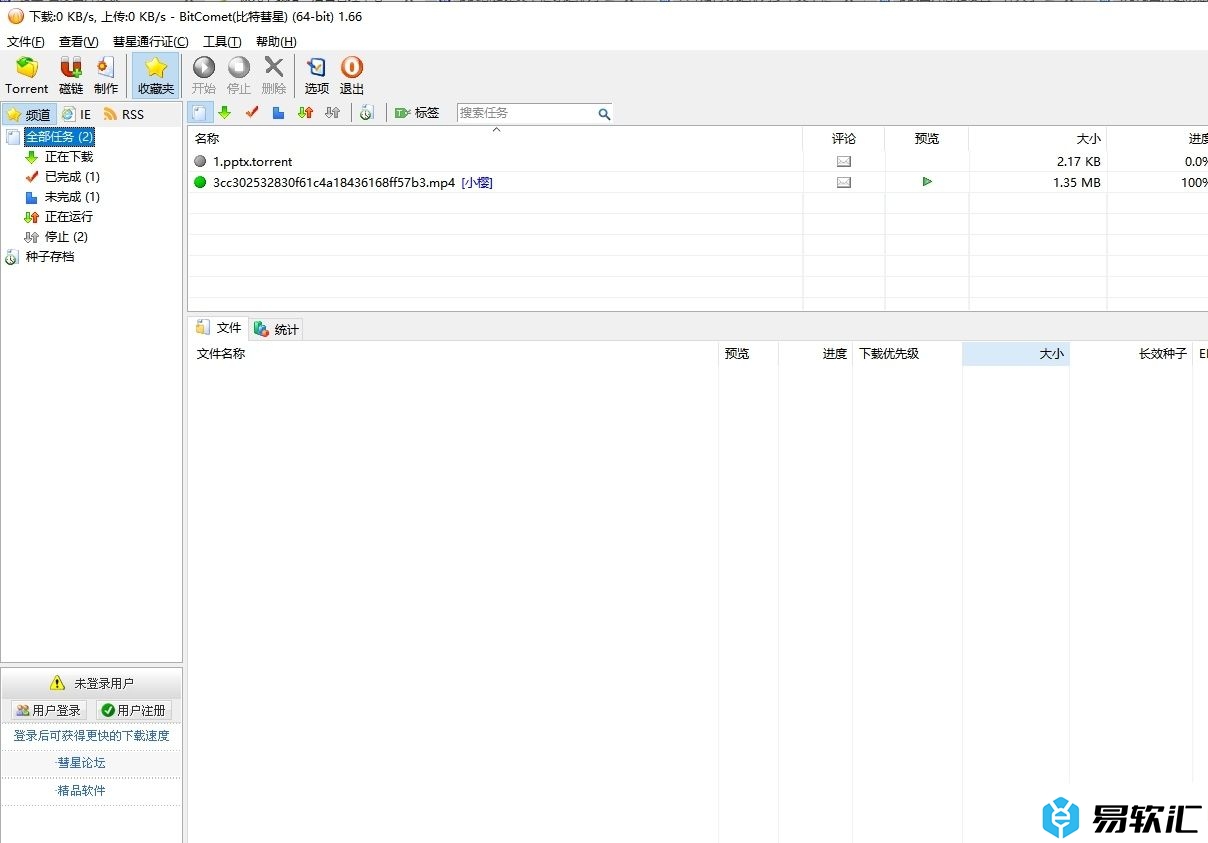Open 选项 options dialog
The image size is (1208, 843).
pyautogui.click(x=317, y=76)
